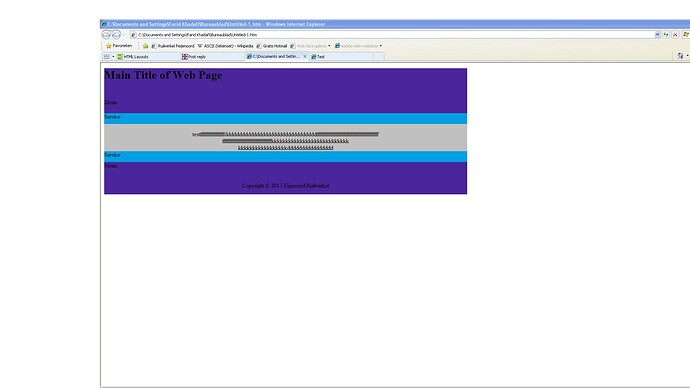The width and height of the screenshot is (690, 388).
Task: Open the Favorieten star panel
Action: coord(119,46)
